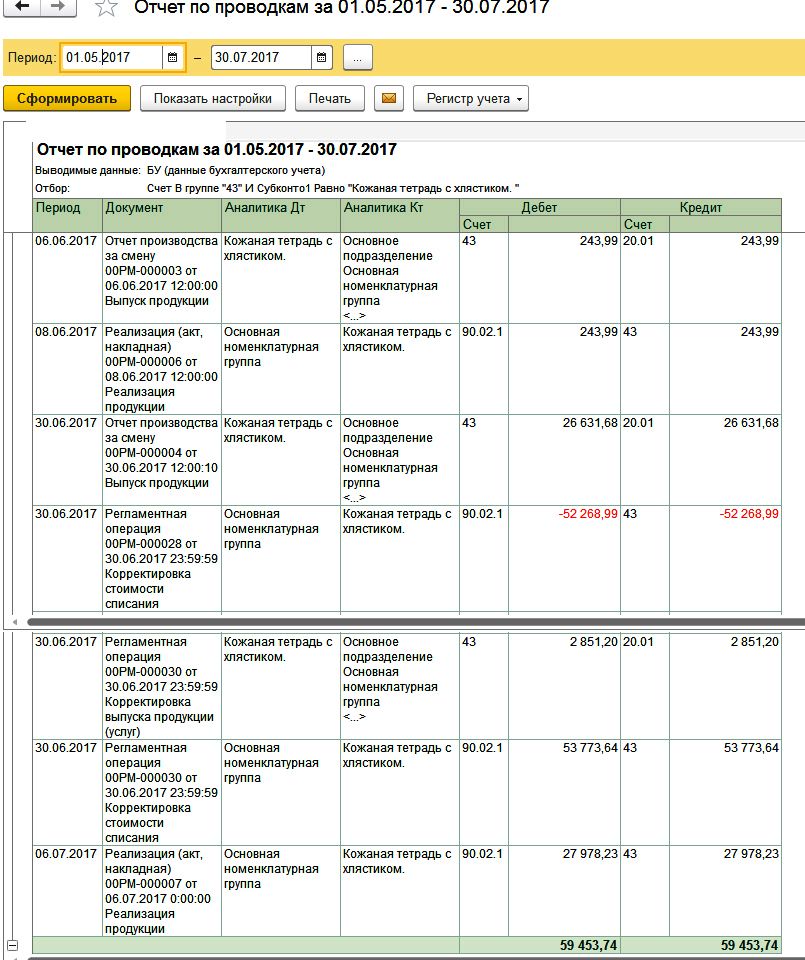
Task: Send report by email envelope icon
Action: click(389, 99)
